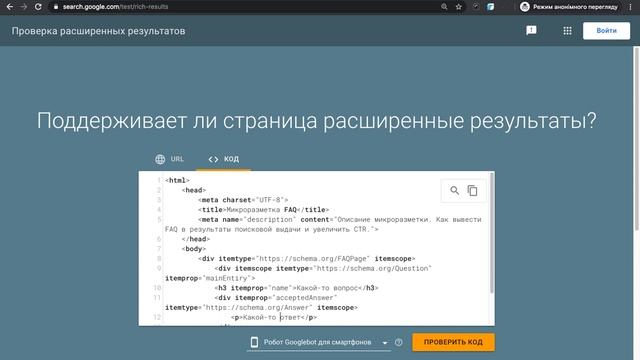Select the КОД tab

point(223,159)
